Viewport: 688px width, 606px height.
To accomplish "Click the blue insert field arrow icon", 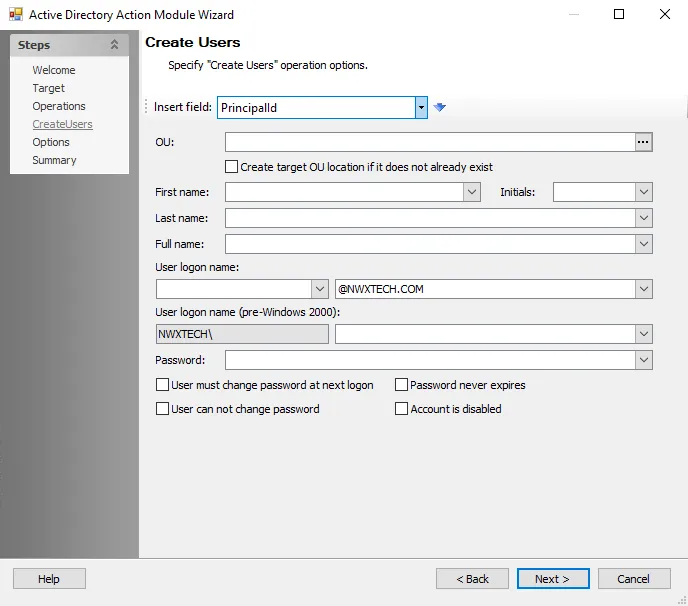I will pos(440,107).
